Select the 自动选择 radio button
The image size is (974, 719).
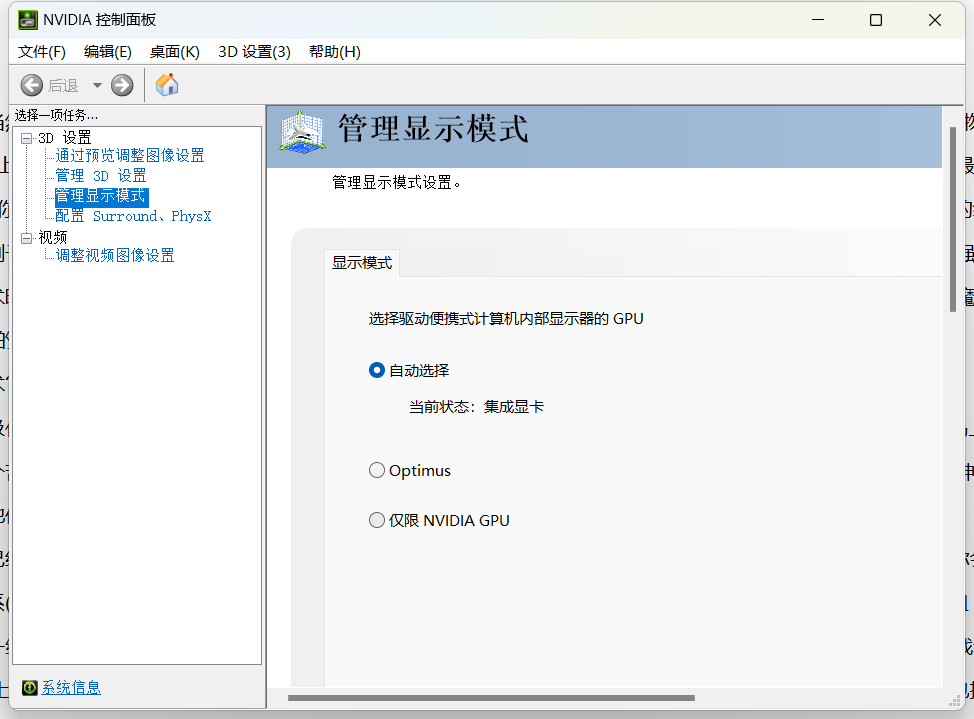click(x=376, y=370)
